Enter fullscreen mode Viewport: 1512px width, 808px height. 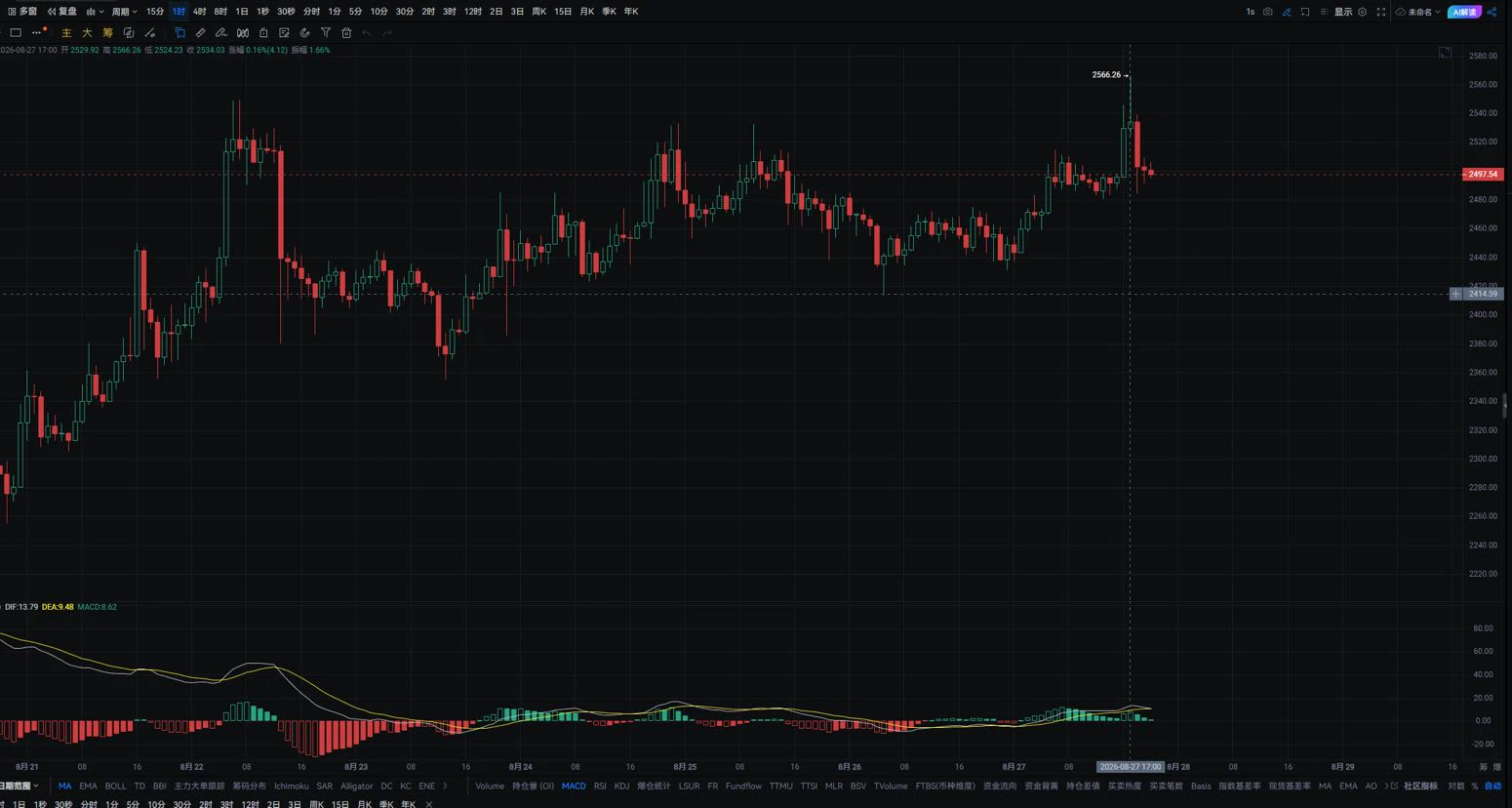[1380, 12]
